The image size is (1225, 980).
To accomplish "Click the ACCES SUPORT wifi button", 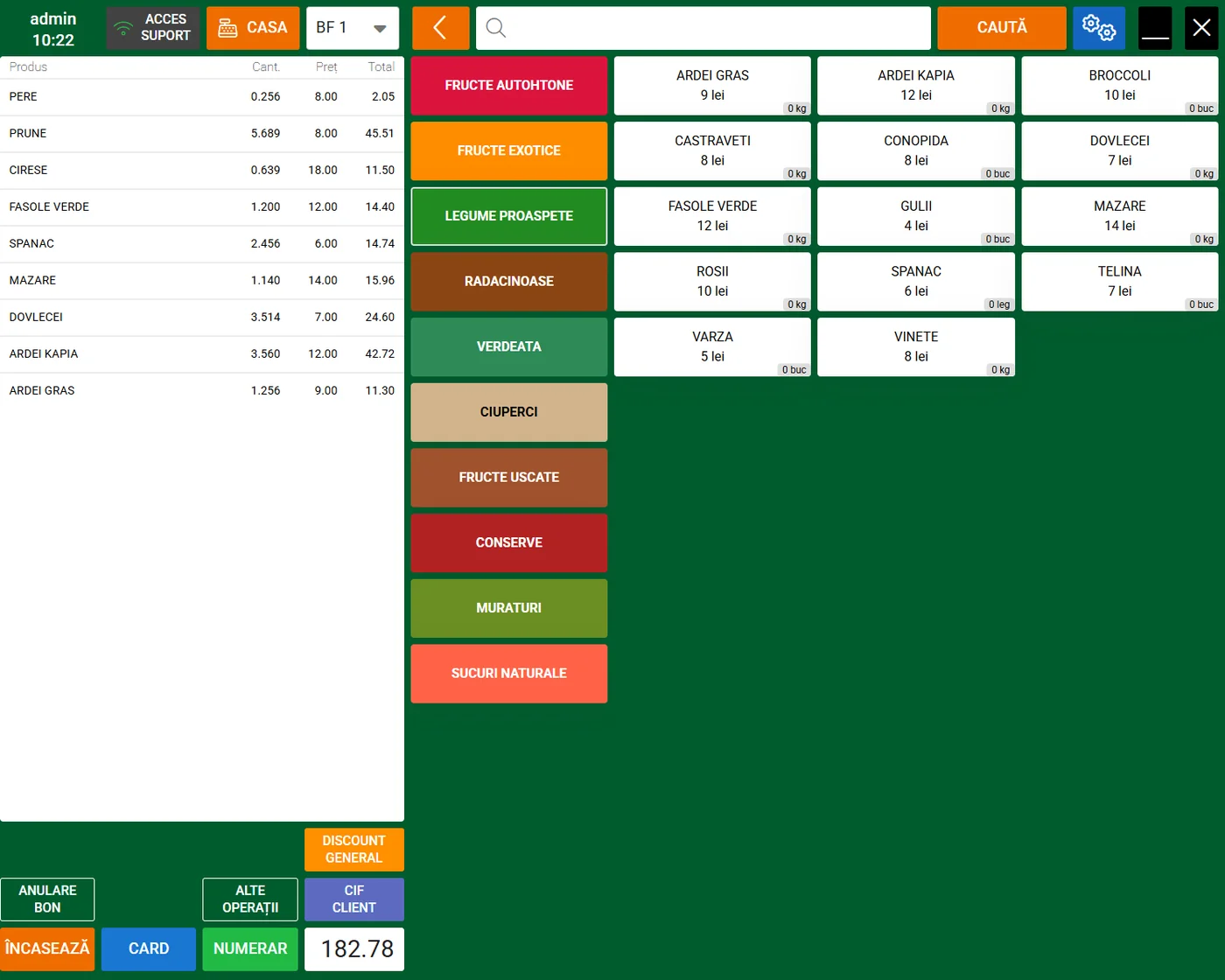I will coord(153,28).
